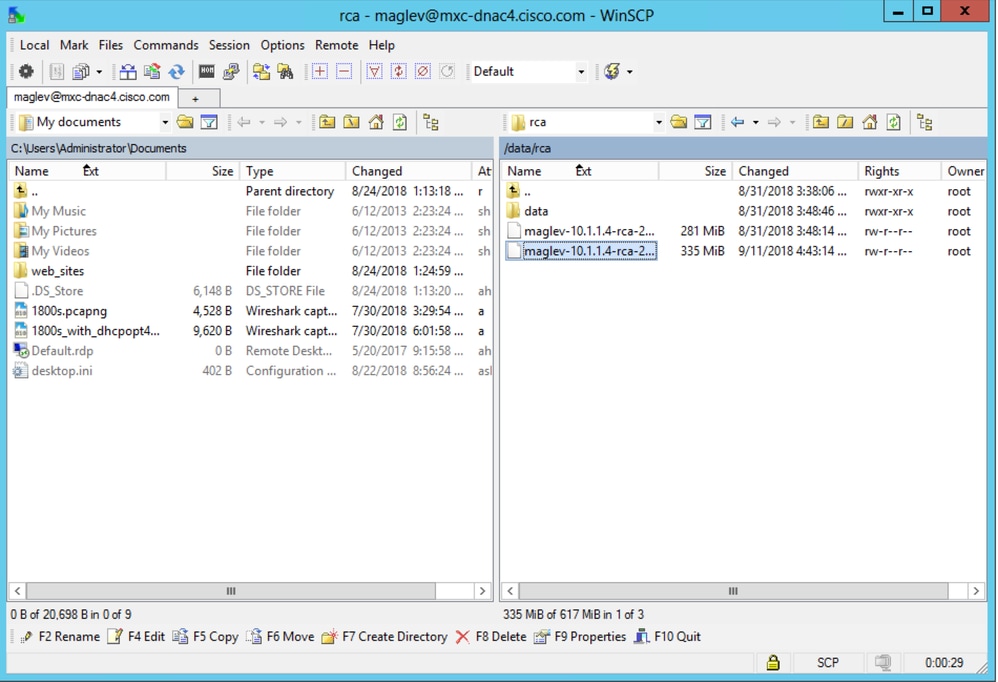The width and height of the screenshot is (998, 682).
Task: Click Synchronize Browsing icon
Action: coord(261,71)
